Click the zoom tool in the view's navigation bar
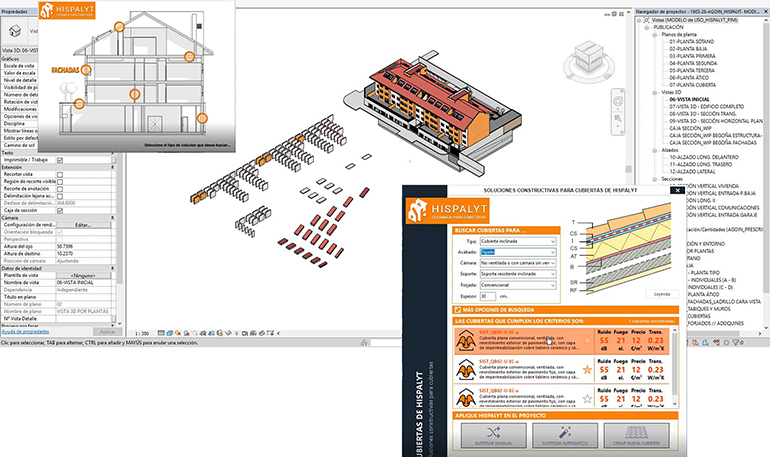This screenshot has height=457, width=770. [618, 118]
